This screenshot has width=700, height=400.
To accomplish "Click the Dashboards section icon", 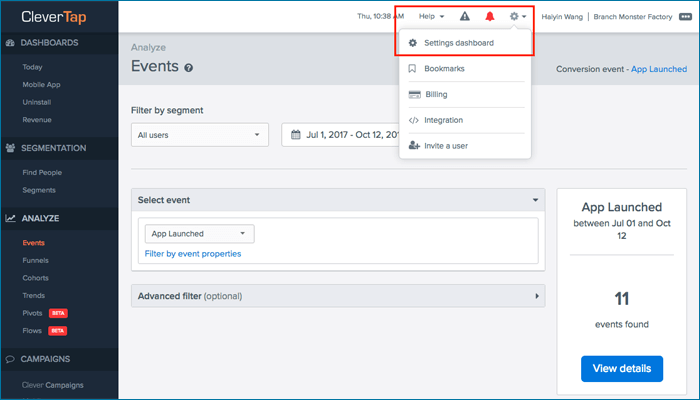I will click(10, 43).
